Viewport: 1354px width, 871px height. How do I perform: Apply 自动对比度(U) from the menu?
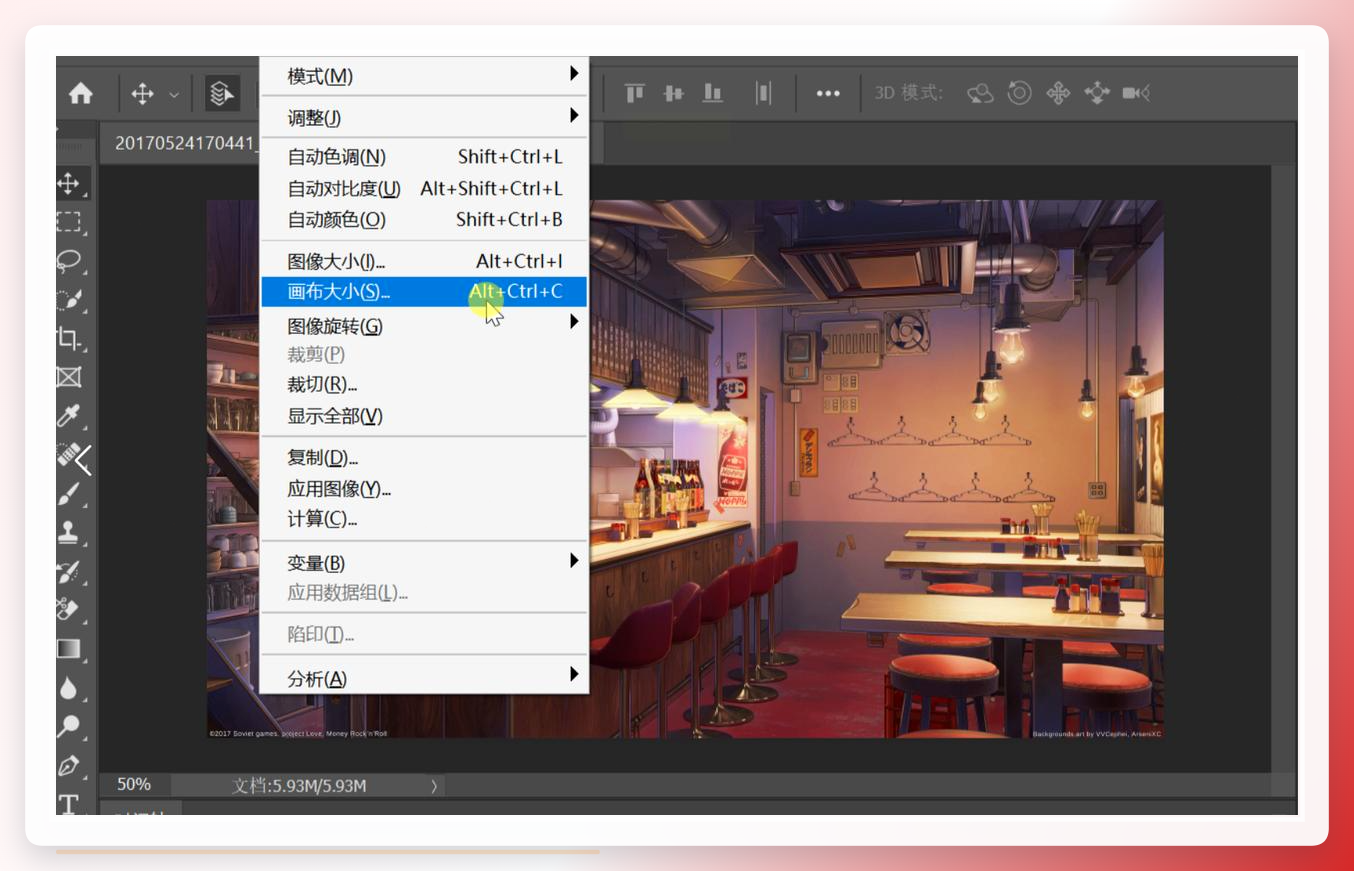point(424,188)
